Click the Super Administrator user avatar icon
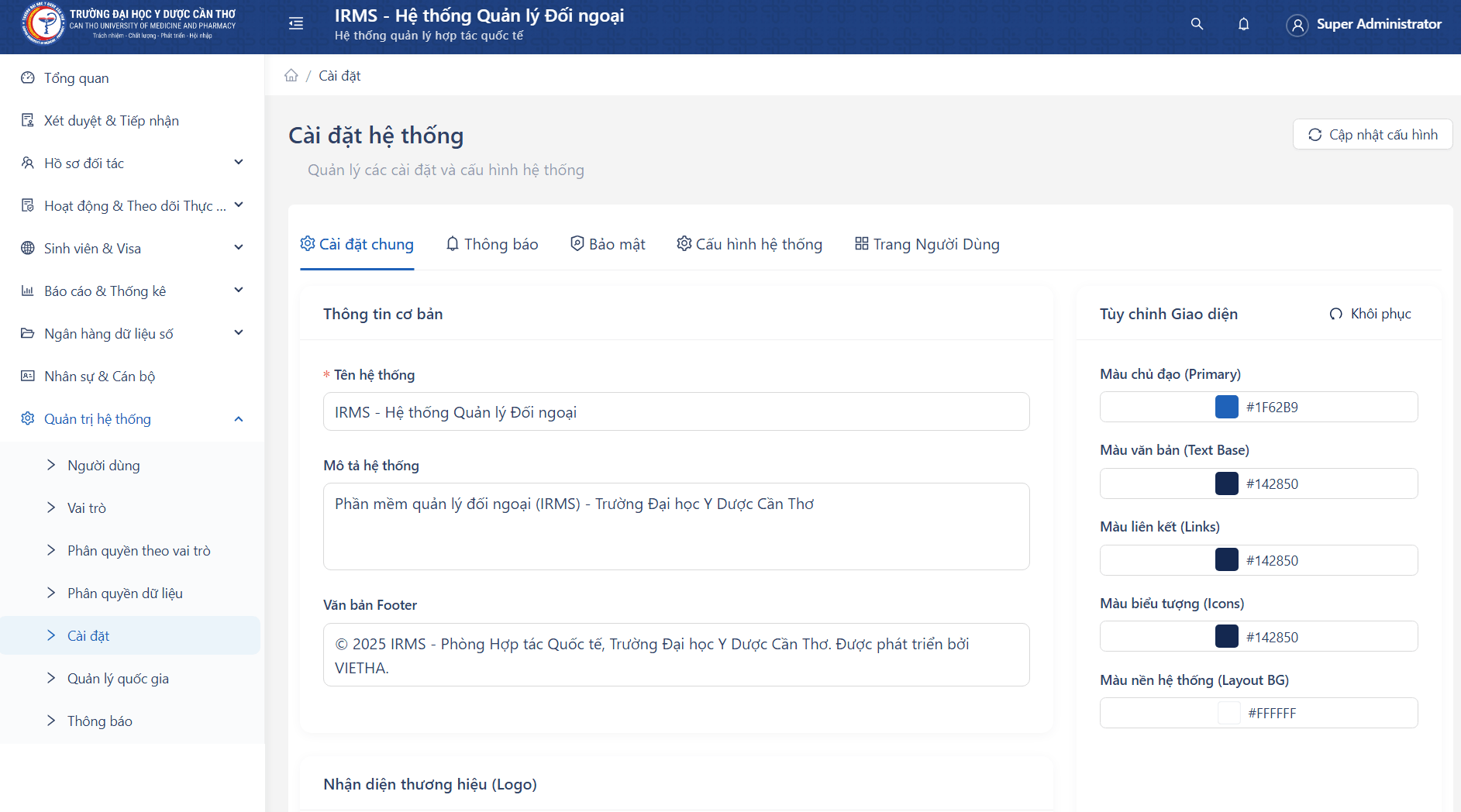1461x812 pixels. click(x=1297, y=25)
